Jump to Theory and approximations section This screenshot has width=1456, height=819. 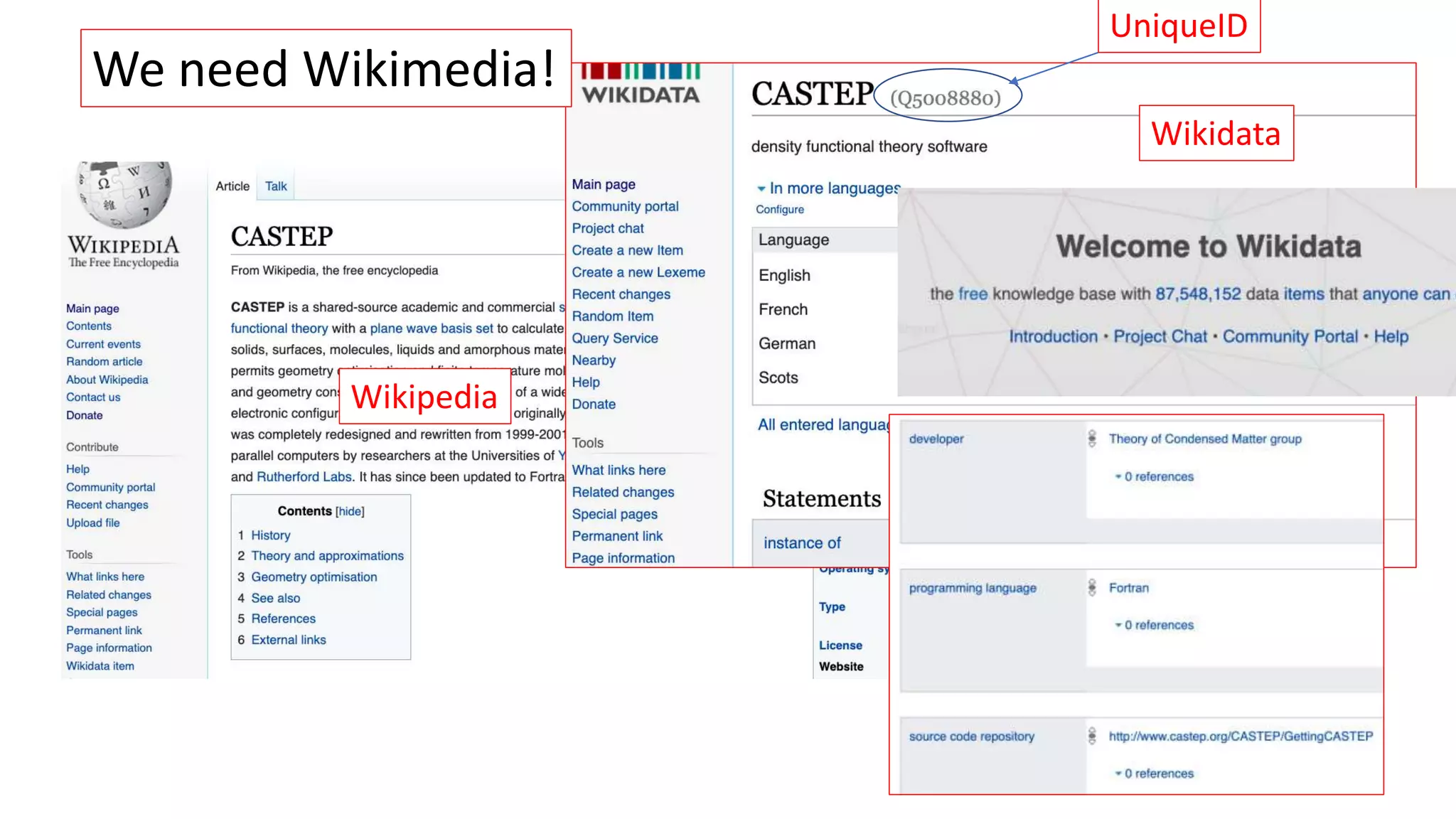[327, 556]
